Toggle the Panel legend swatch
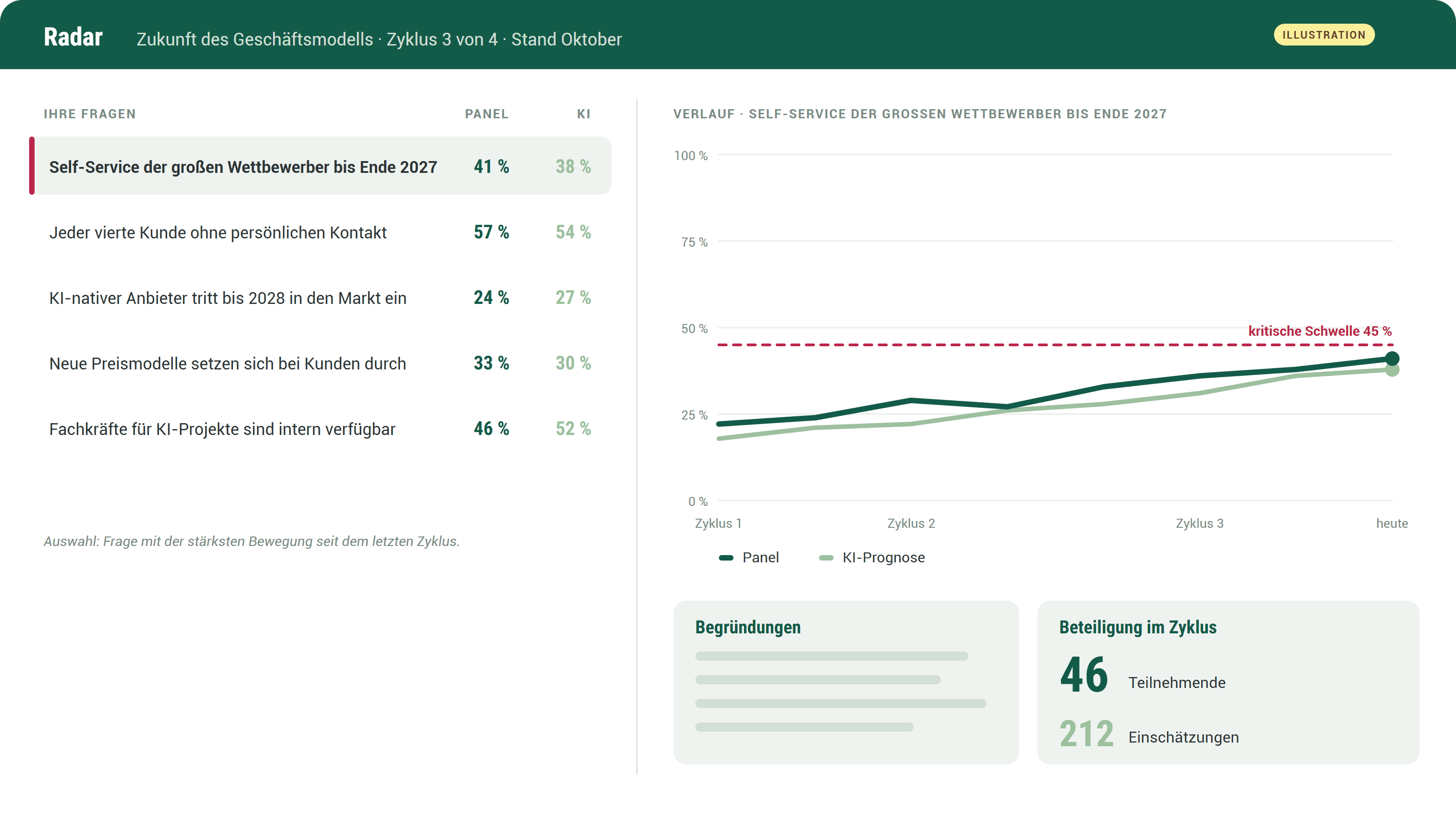Viewport: 1456px width, 819px height. (x=726, y=558)
